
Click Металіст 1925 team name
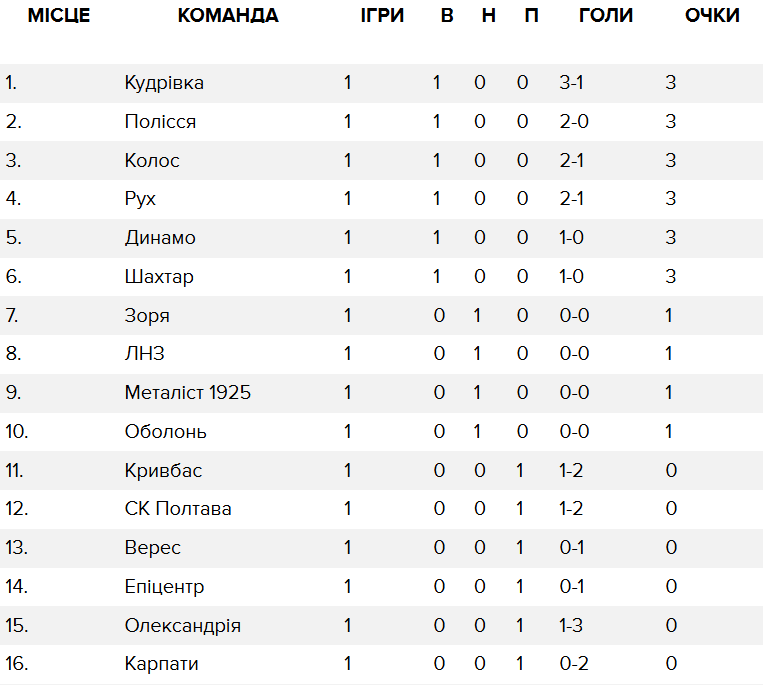click(188, 393)
